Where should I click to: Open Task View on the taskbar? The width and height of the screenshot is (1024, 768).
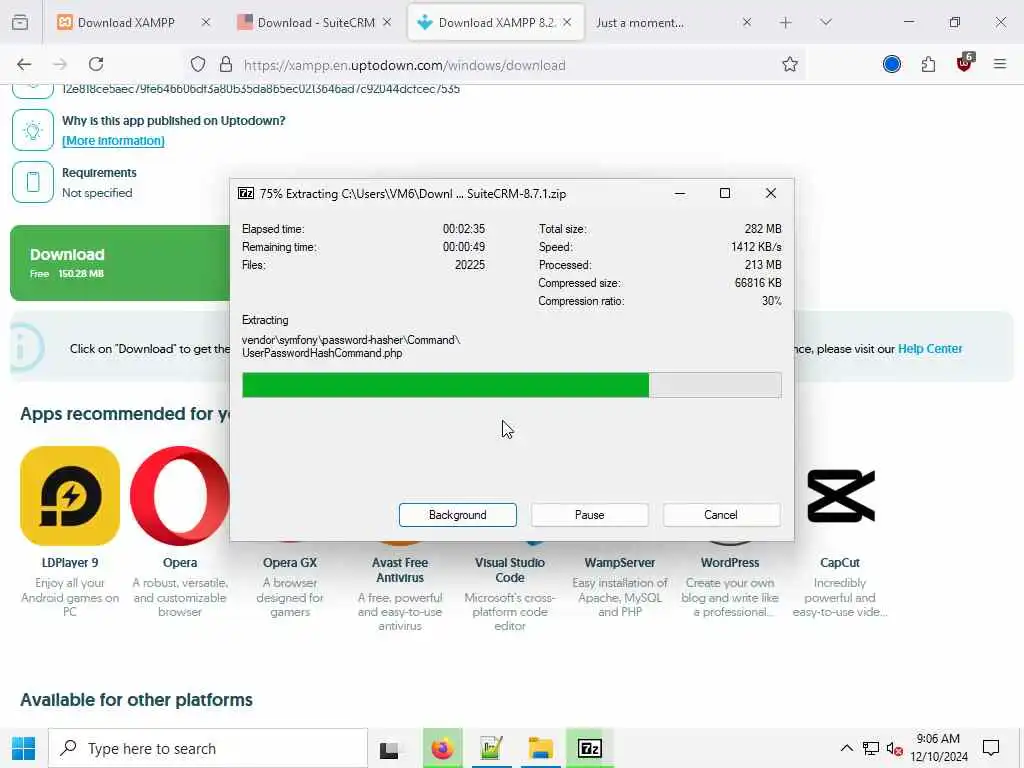coord(389,749)
